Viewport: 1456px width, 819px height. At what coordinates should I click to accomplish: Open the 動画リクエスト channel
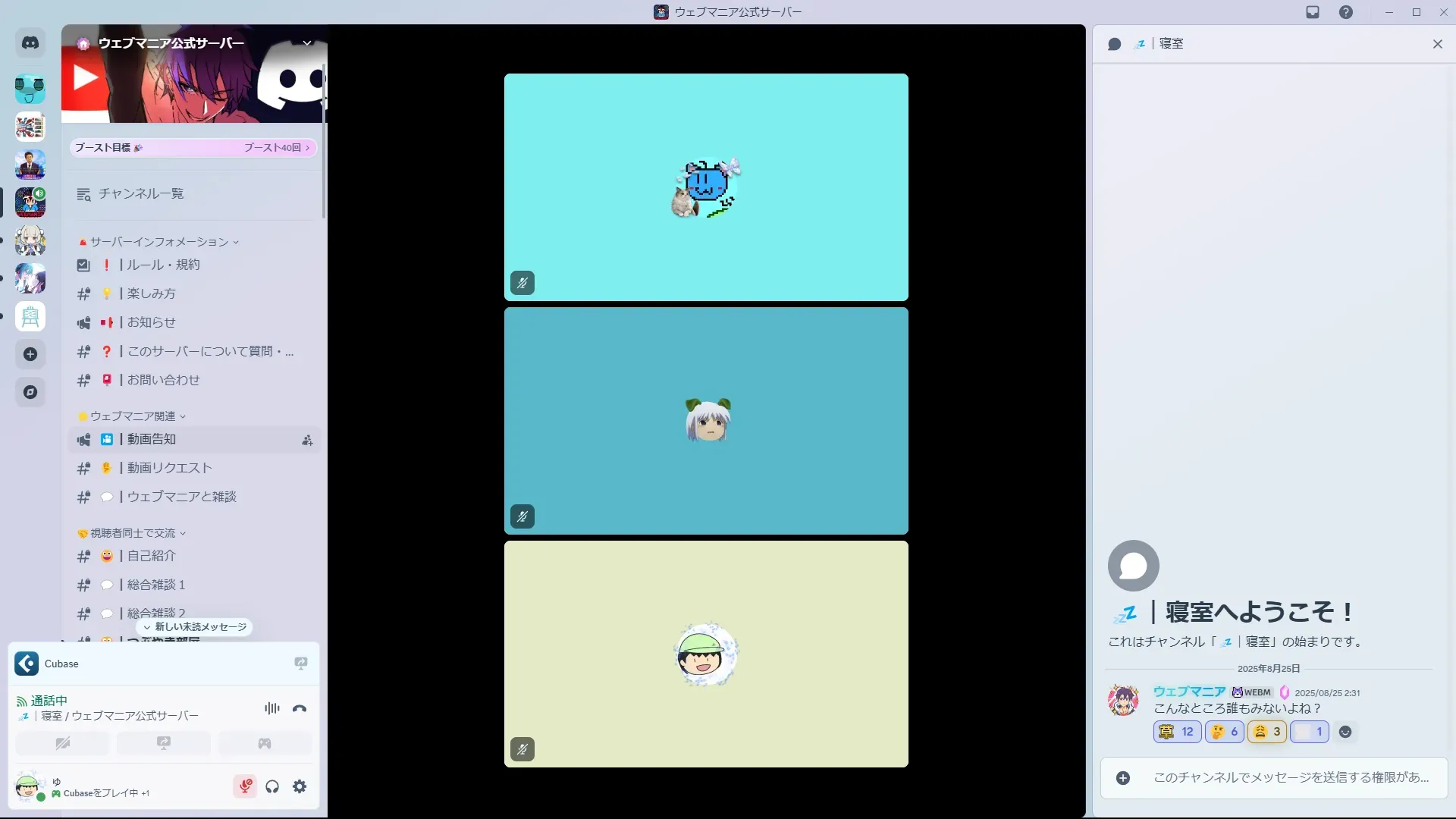[169, 468]
